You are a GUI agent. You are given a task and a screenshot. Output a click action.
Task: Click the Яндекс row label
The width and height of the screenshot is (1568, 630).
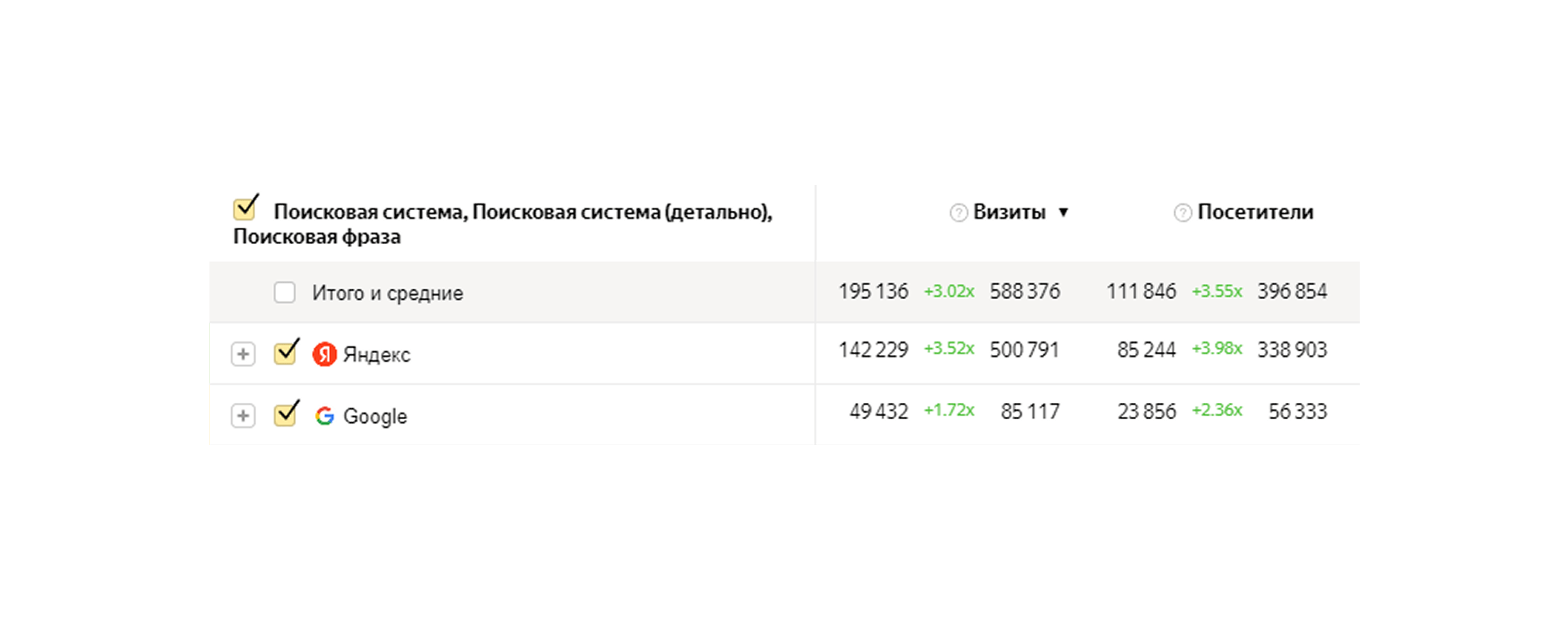tap(377, 355)
